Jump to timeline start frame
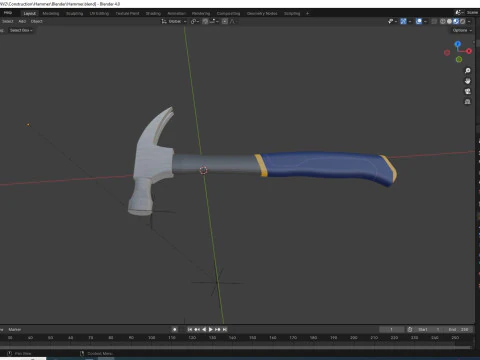 click(190, 329)
